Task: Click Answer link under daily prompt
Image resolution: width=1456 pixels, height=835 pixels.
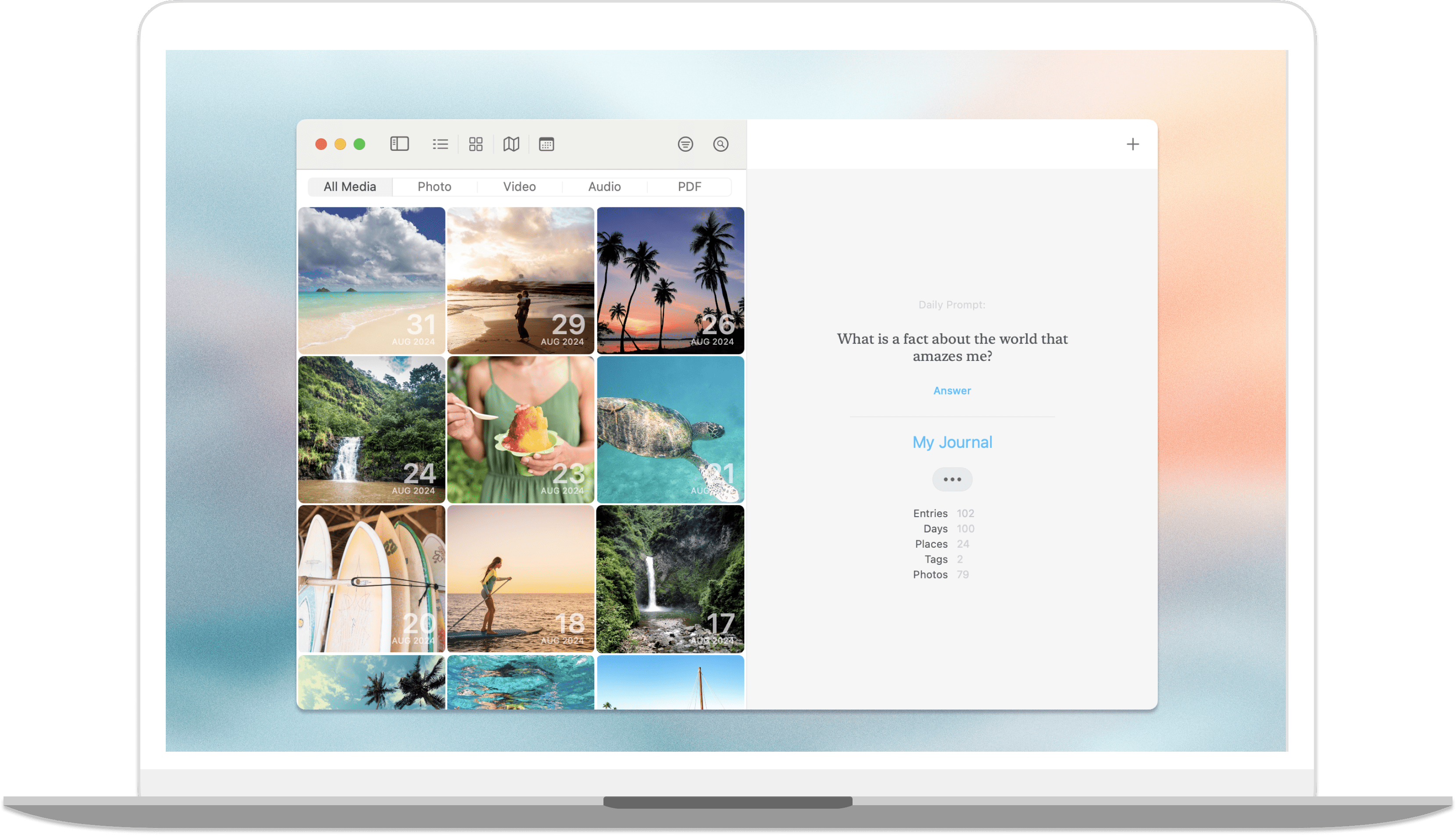Action: coord(951,391)
